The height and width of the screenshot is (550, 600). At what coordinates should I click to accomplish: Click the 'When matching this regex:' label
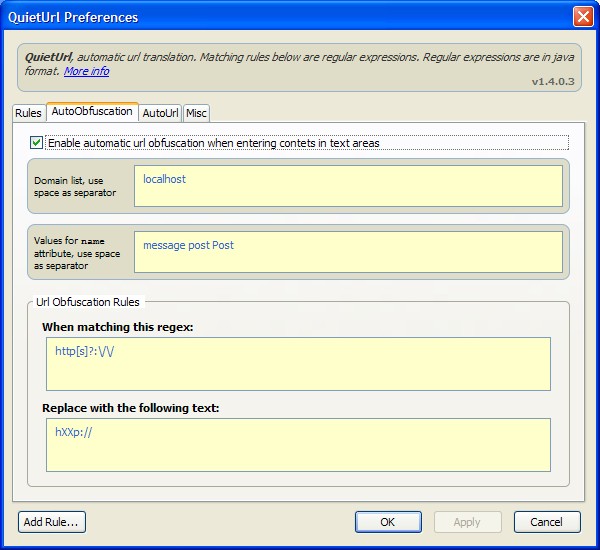[117, 327]
